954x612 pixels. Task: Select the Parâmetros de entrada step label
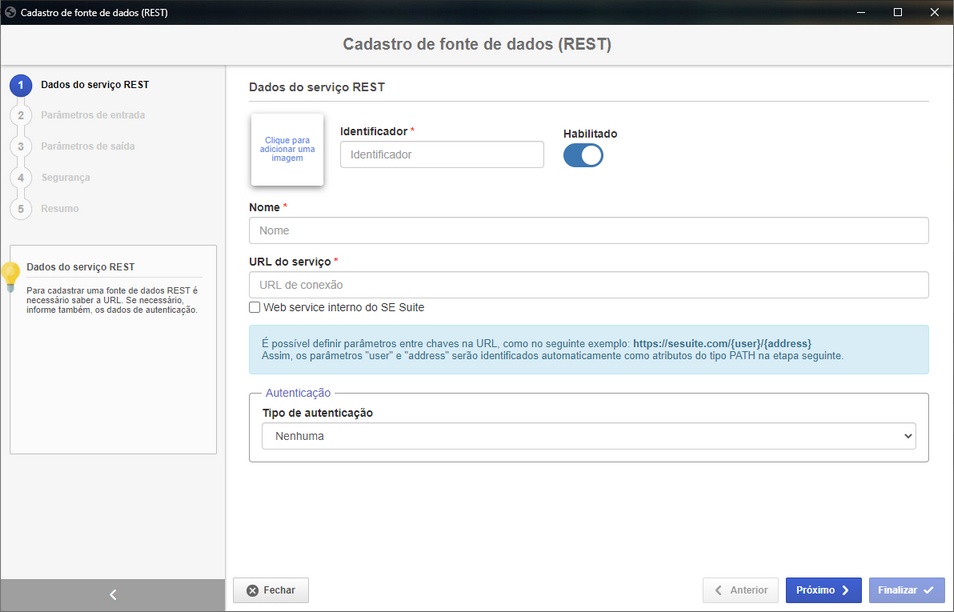click(x=93, y=115)
